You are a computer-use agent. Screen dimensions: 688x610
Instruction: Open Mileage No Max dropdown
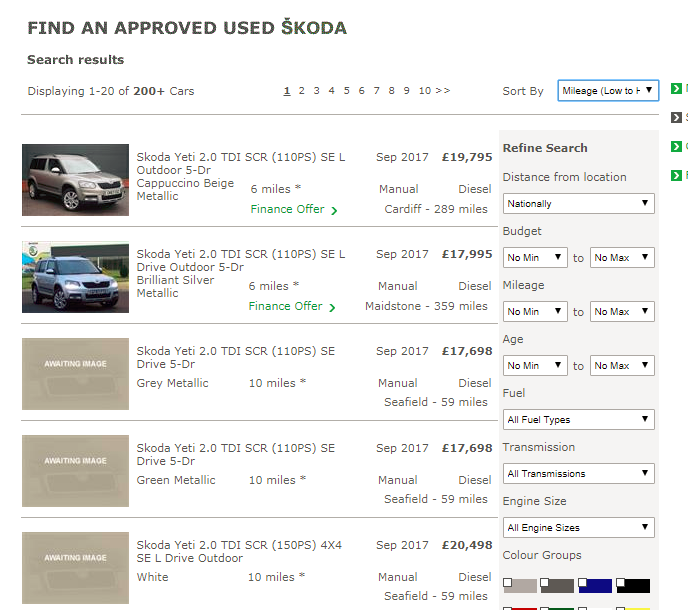tap(622, 312)
